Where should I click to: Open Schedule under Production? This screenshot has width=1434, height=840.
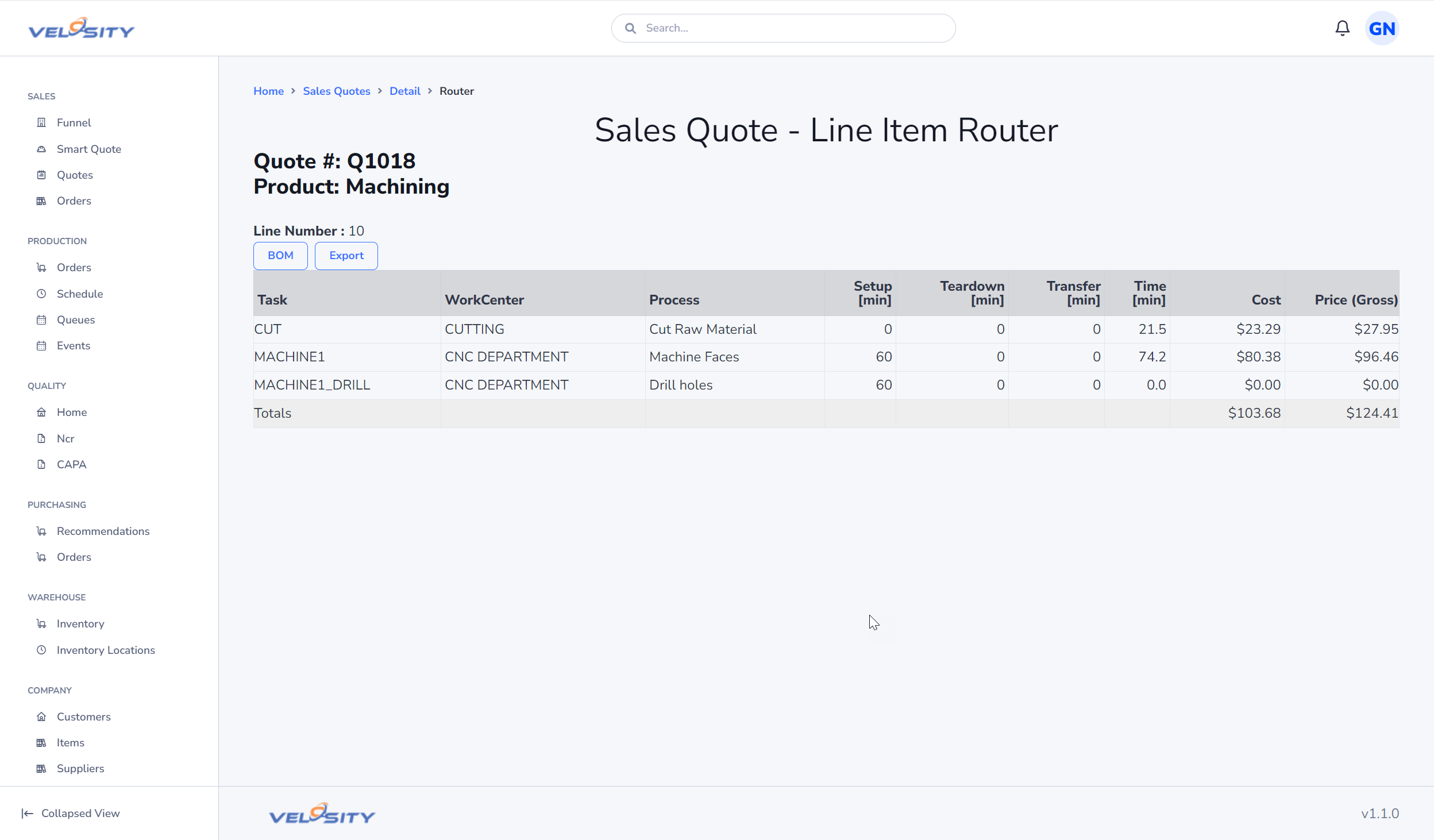(x=79, y=294)
